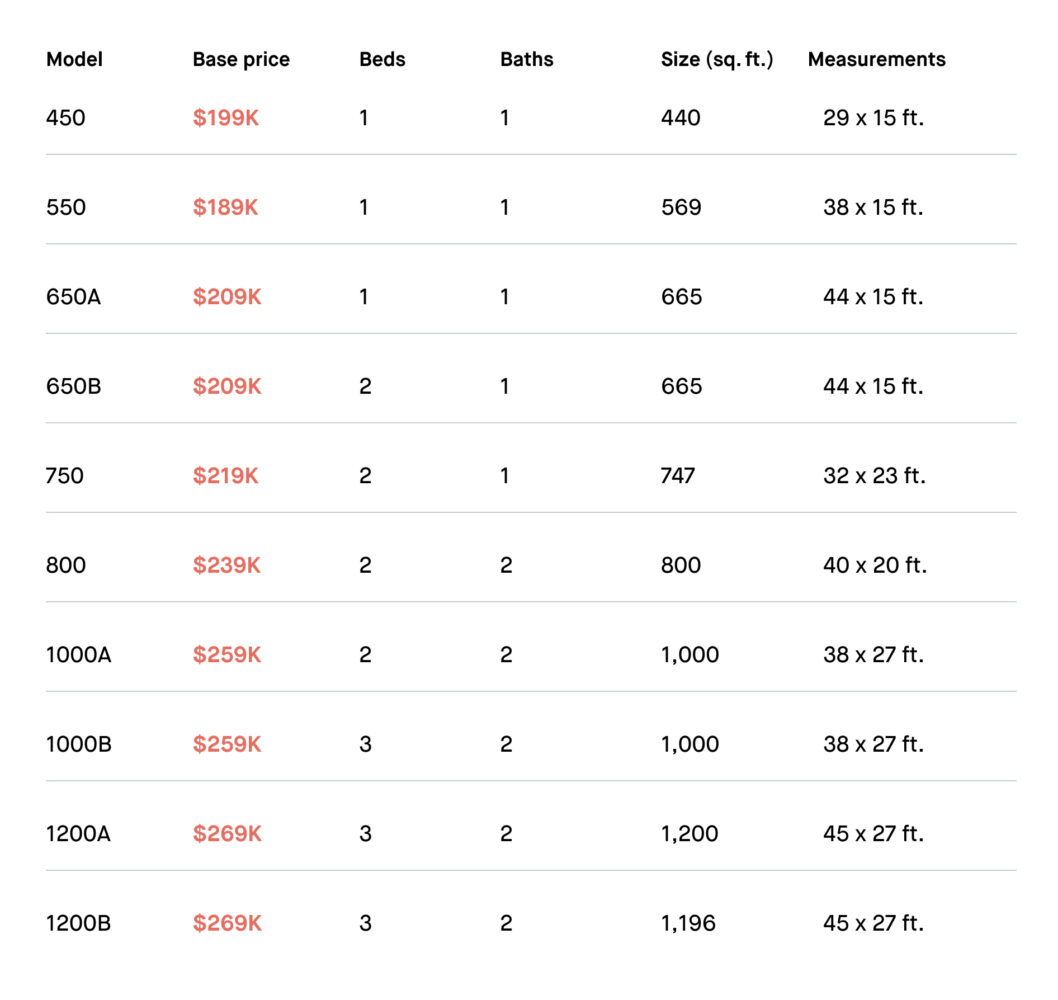The width and height of the screenshot is (1058, 1000).
Task: Select the 569 size value
Action: tap(681, 207)
